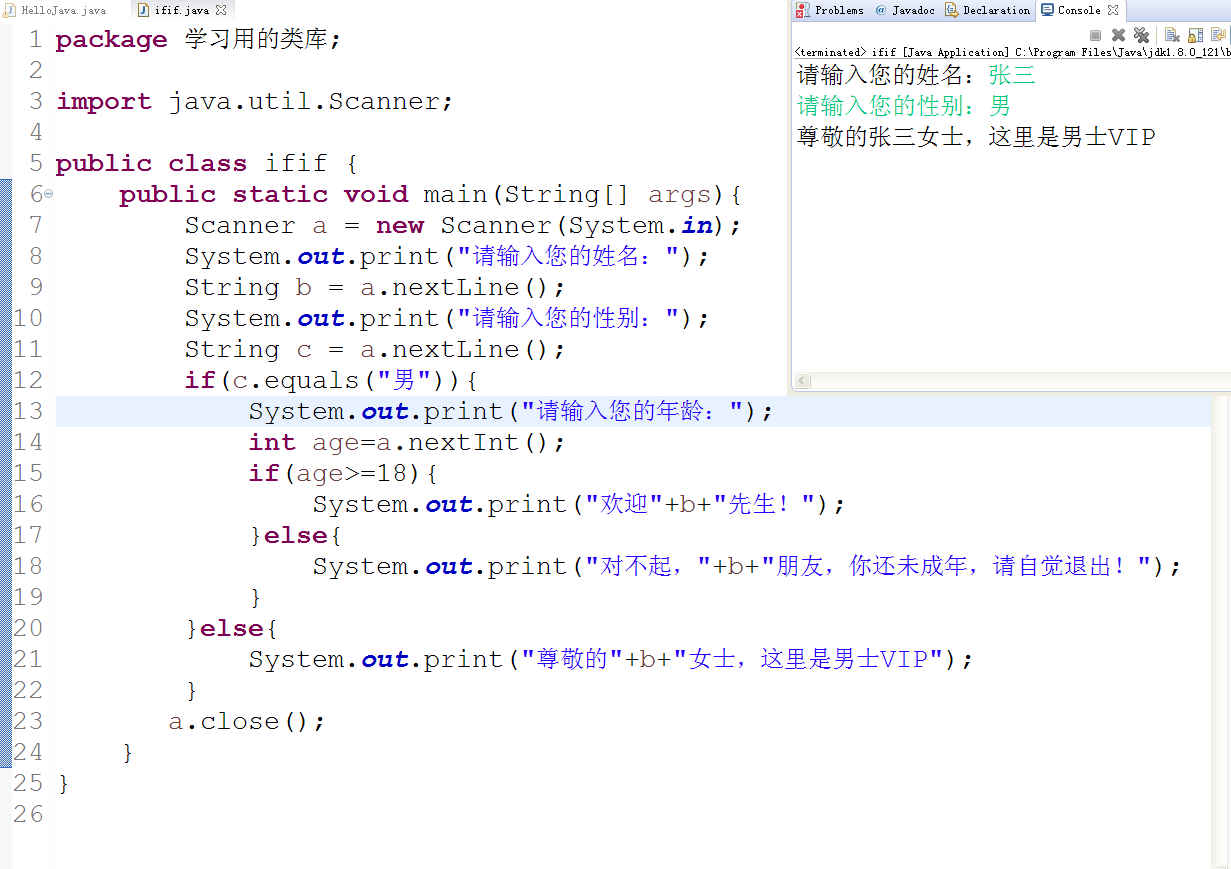The height and width of the screenshot is (869, 1231).
Task: Toggle the Scroll Lock icon in Console
Action: pos(1195,35)
